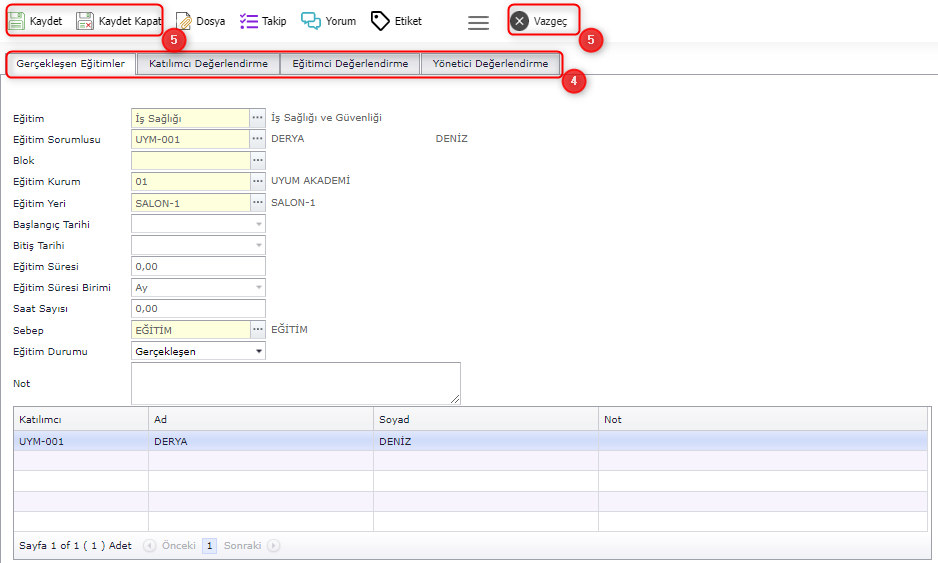This screenshot has width=938, height=563.
Task: Click UYUM AKADEMİ description text
Action: pos(310,180)
